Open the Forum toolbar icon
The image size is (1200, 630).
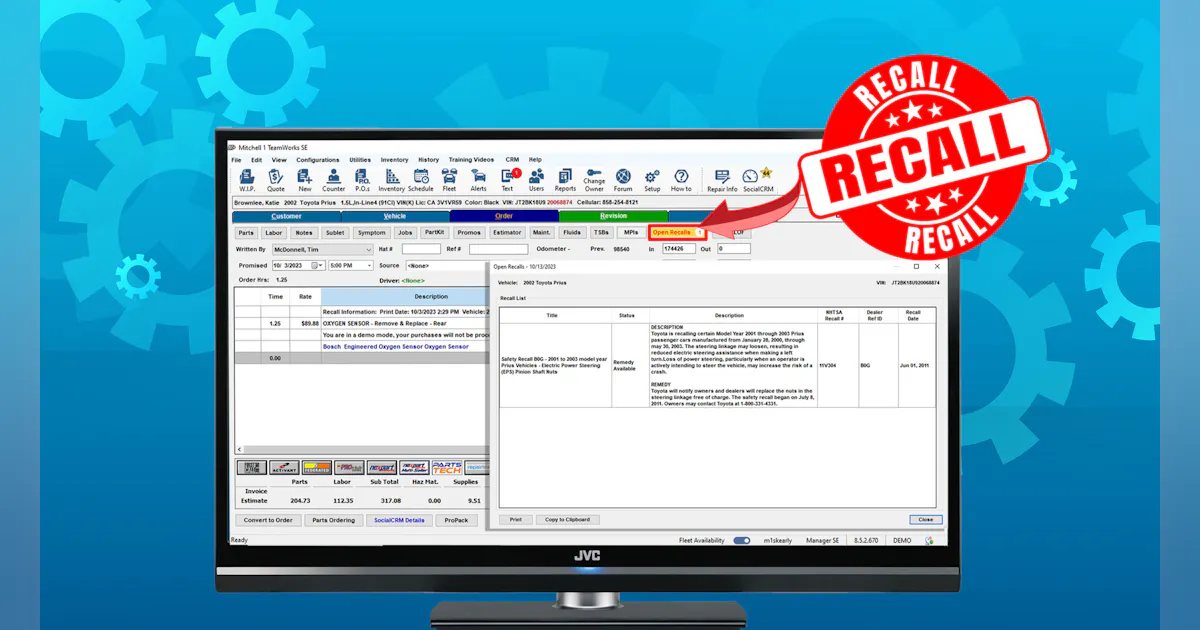coord(623,180)
